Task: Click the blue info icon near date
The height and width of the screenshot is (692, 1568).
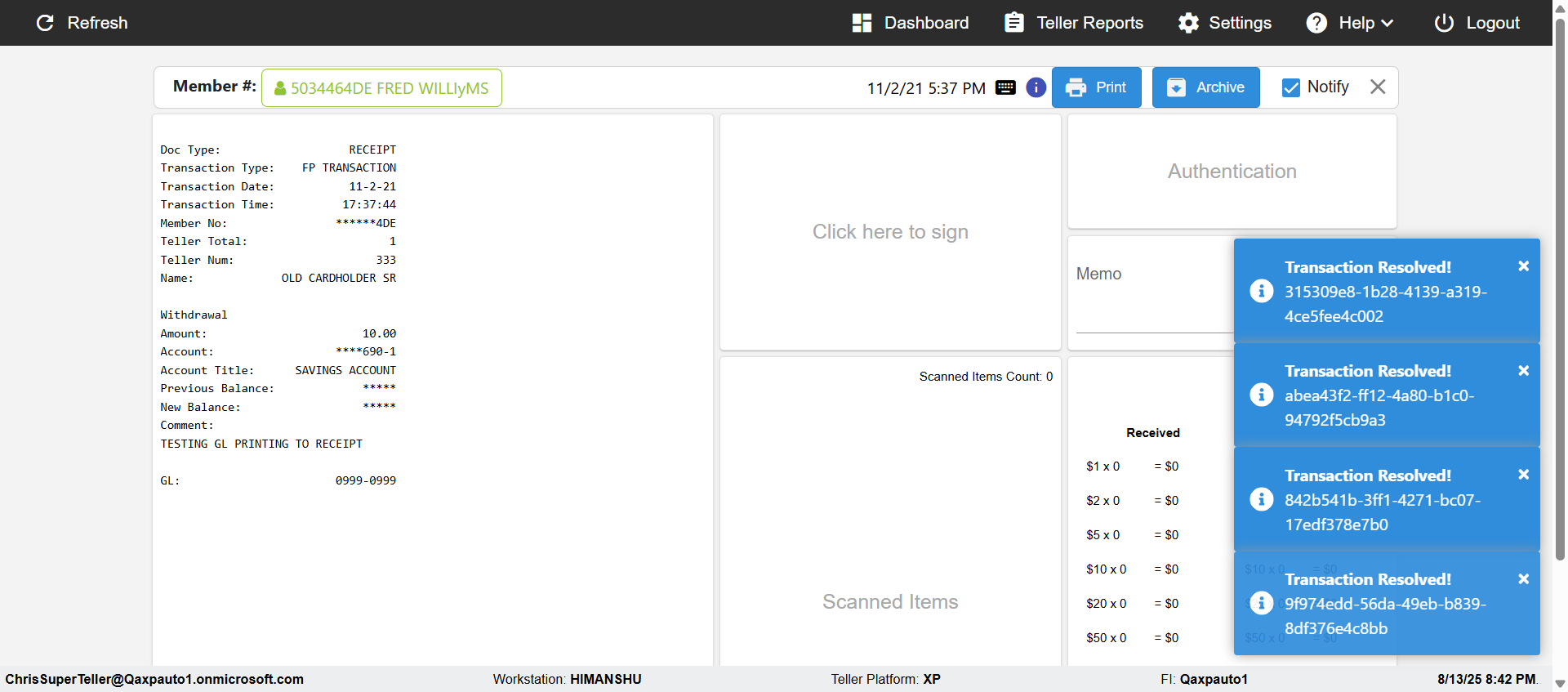Action: click(x=1036, y=87)
